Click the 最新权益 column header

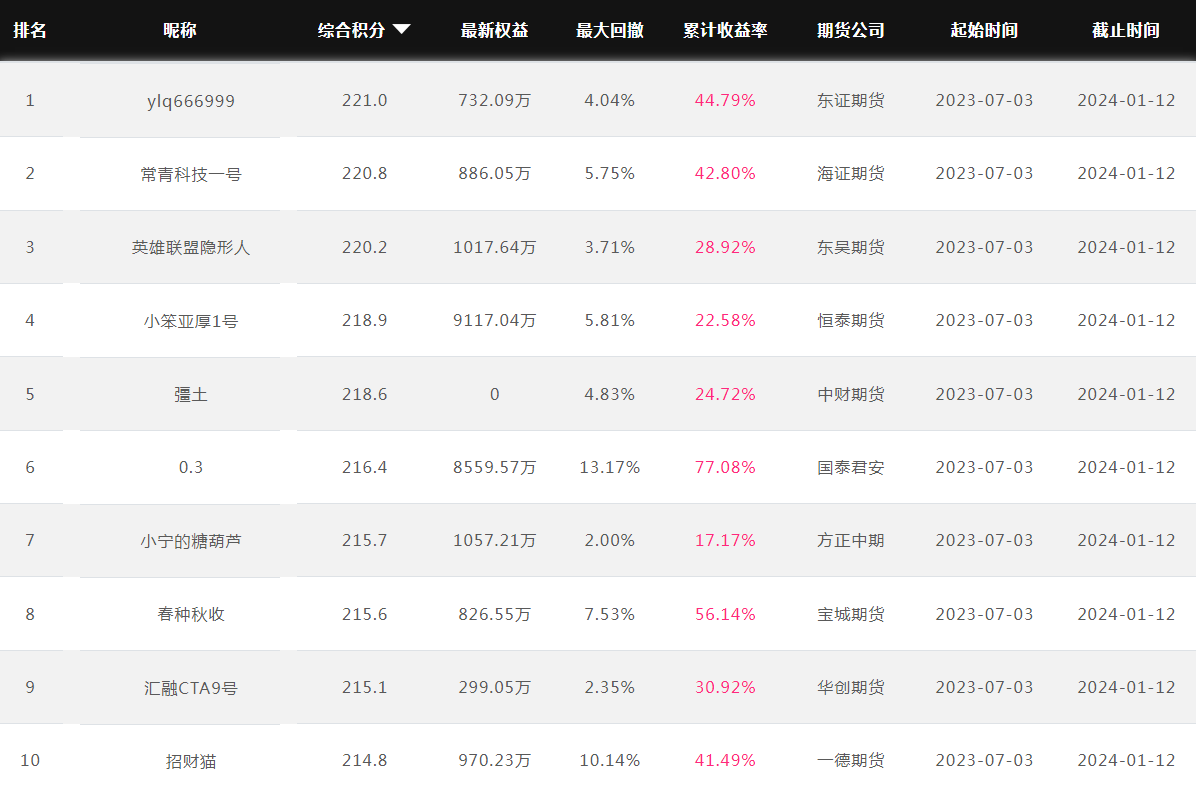tap(494, 31)
